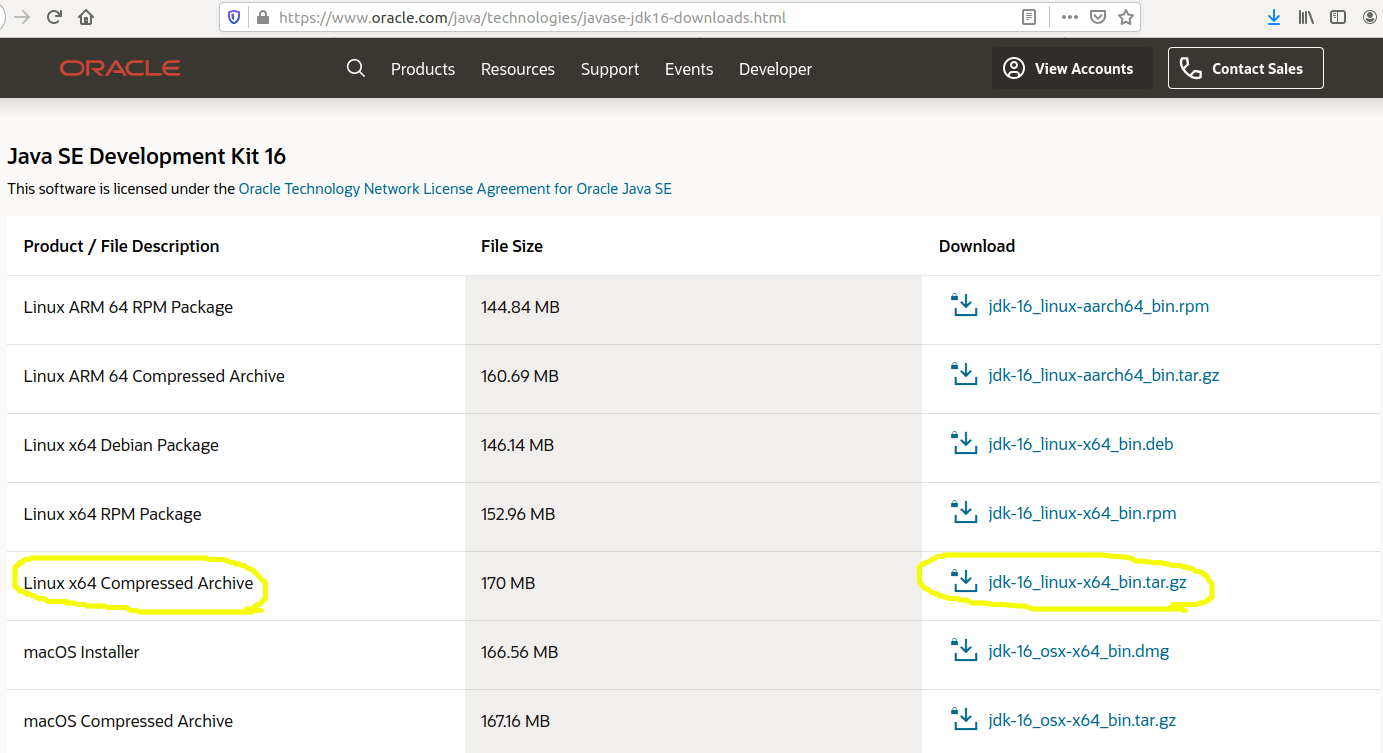This screenshot has height=753, width=1383.
Task: Download jdk-16_linux-x64_bin.deb
Action: tap(1080, 444)
